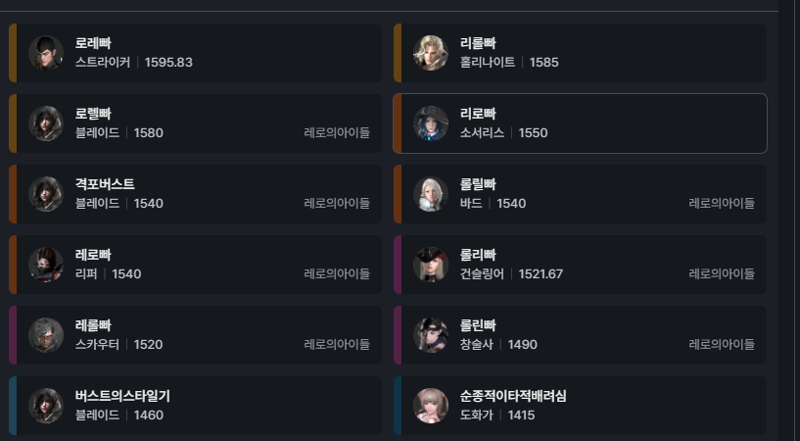Viewport: 800px width, 441px height.
Task: Click the 순종적이타적배려심 character name
Action: (513, 396)
